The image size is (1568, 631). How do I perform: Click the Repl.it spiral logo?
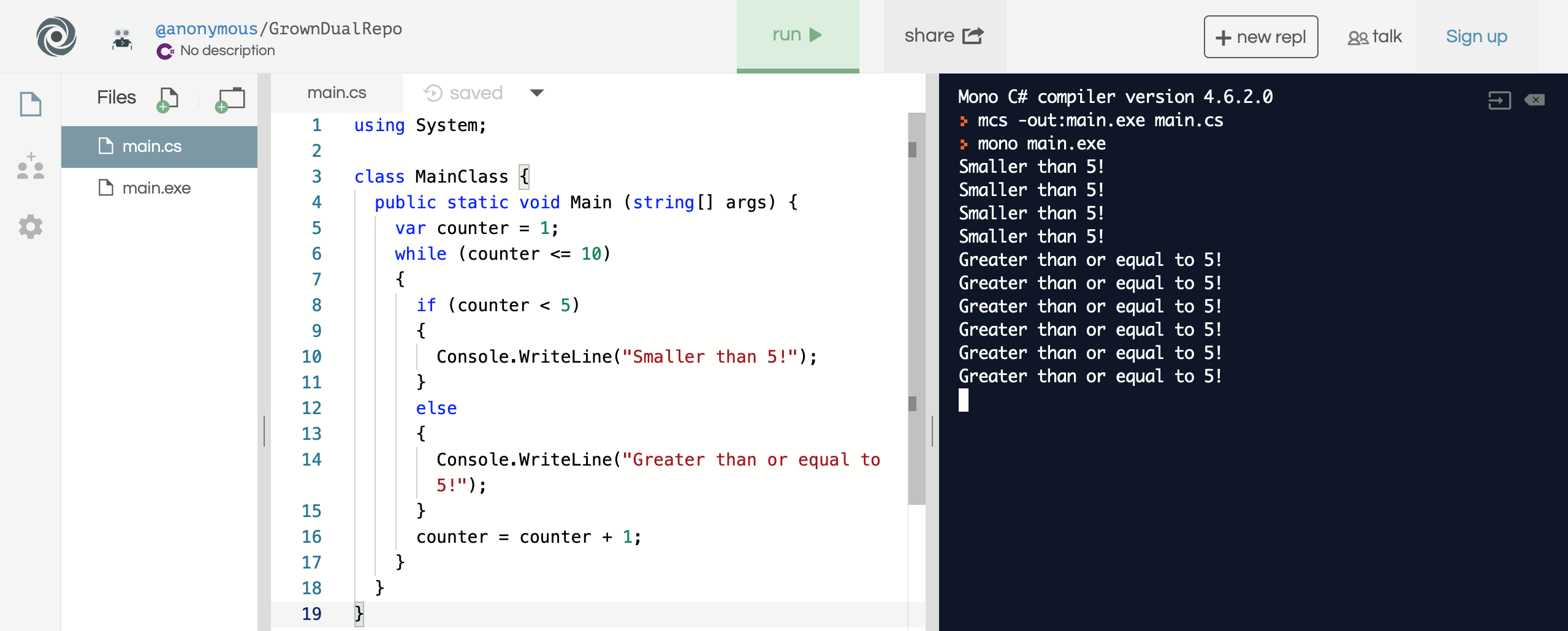point(56,36)
